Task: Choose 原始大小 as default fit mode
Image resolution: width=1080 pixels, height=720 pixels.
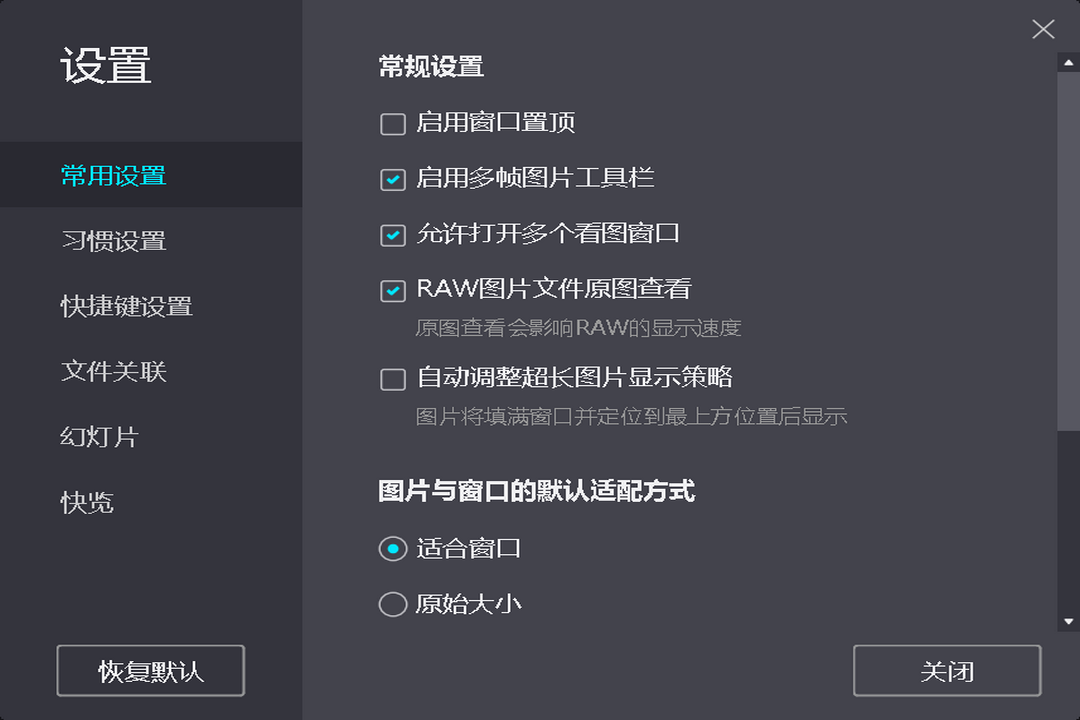Action: (392, 604)
